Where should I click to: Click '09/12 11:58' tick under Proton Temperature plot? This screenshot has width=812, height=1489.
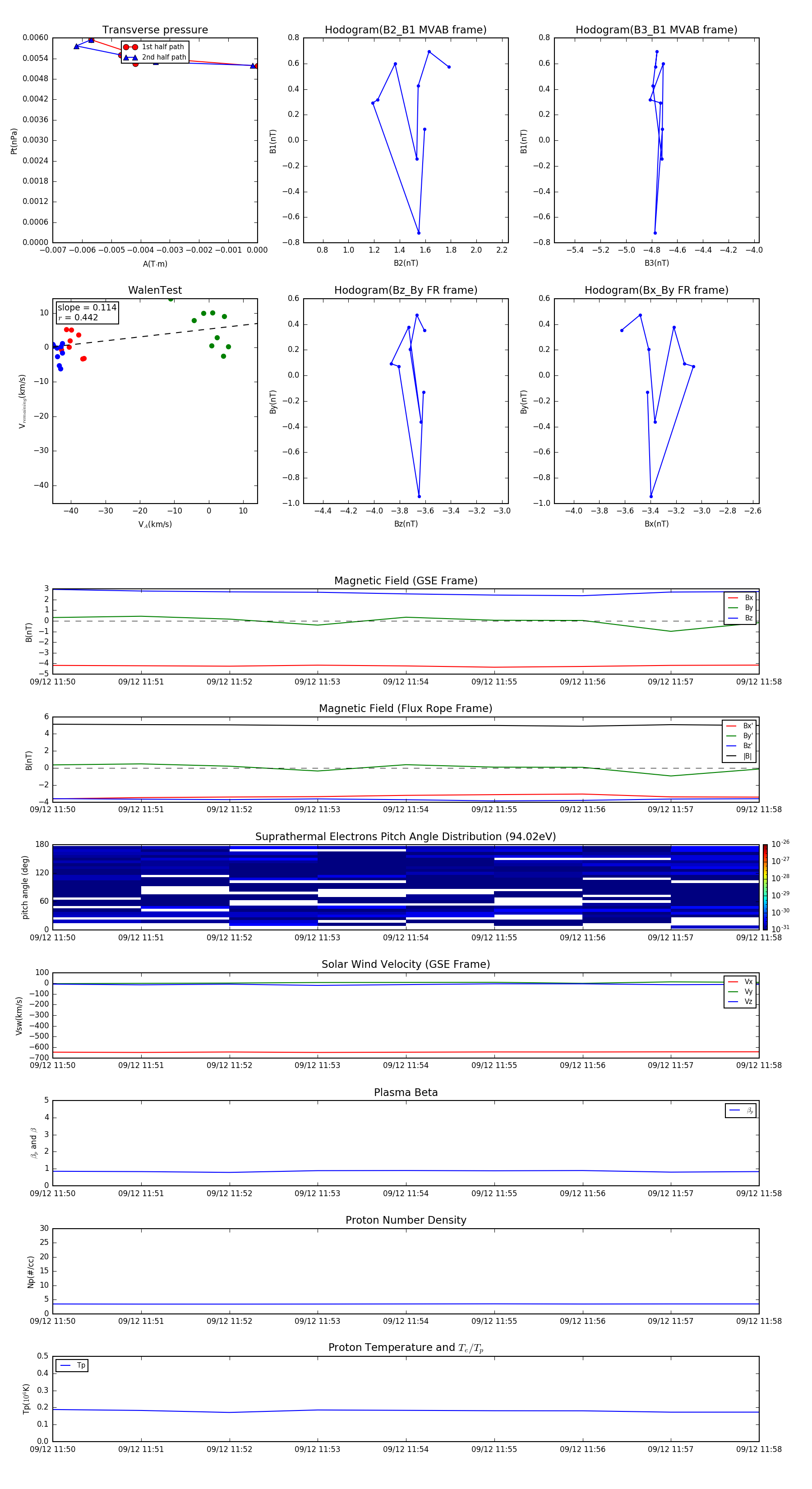(759, 1449)
